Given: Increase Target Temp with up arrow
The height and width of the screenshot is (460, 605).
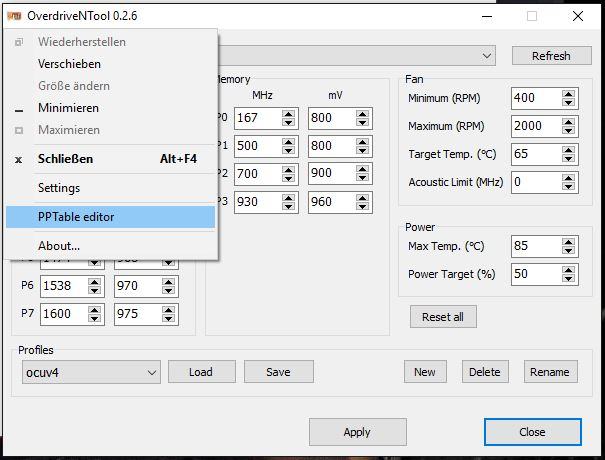Looking at the screenshot, I should pos(568,150).
